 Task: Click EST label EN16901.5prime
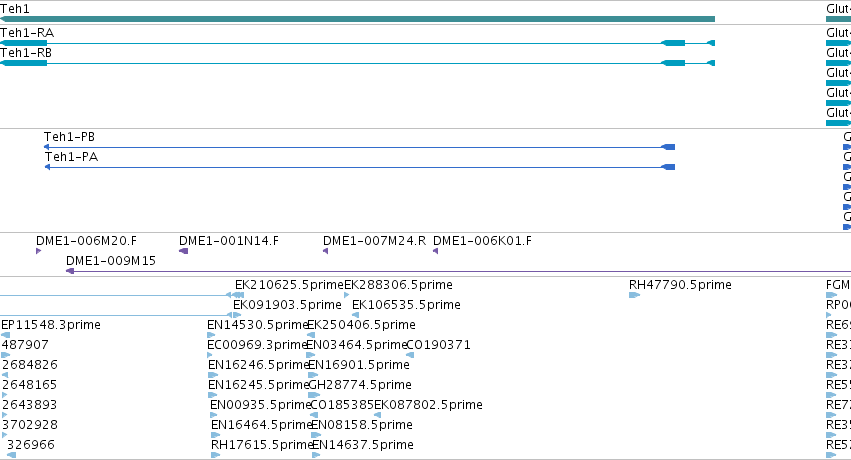[359, 365]
